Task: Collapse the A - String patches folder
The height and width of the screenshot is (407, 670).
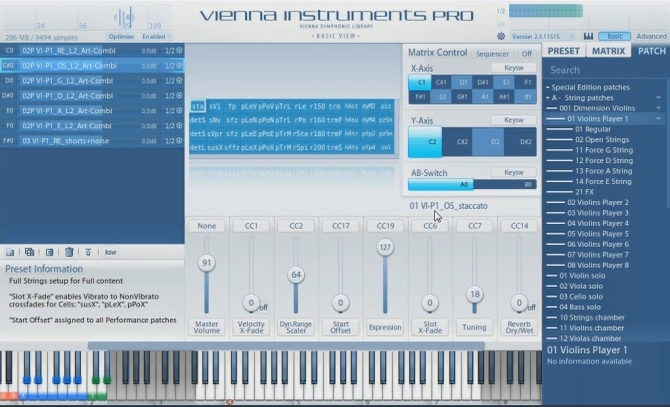Action: coord(658,98)
